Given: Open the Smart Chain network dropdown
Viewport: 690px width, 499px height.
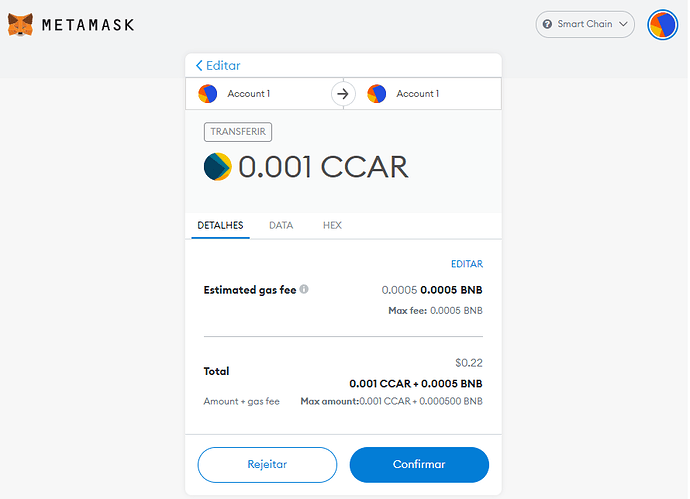Looking at the screenshot, I should [x=586, y=24].
